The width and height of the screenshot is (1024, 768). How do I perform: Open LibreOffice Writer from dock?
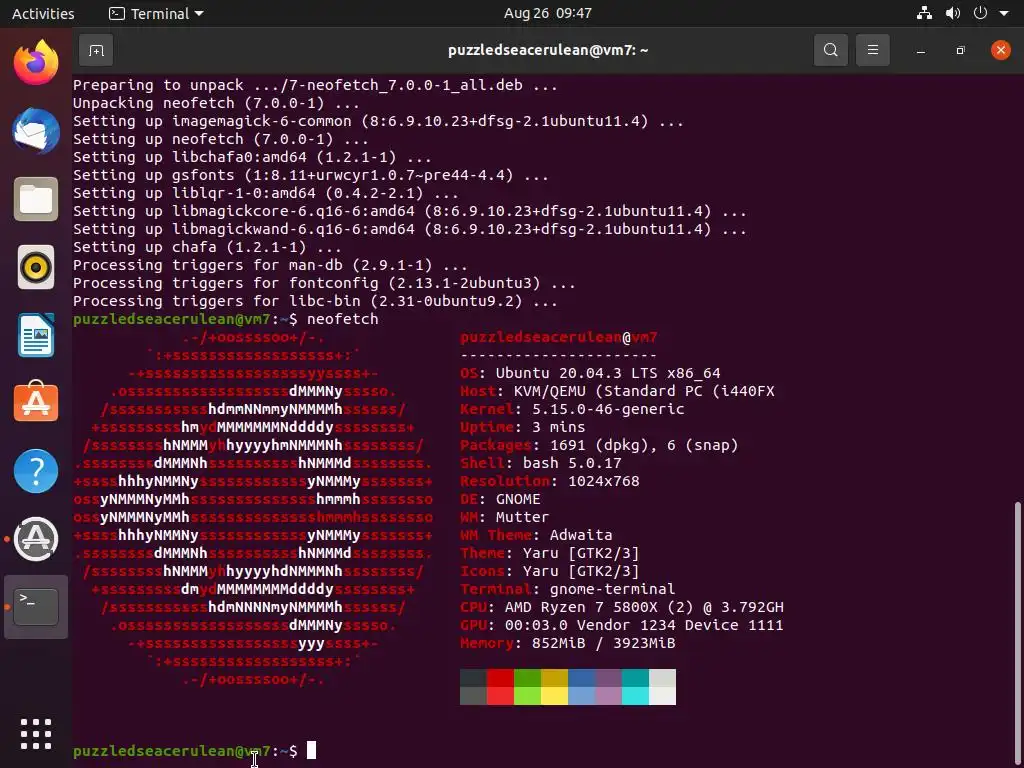[36, 336]
